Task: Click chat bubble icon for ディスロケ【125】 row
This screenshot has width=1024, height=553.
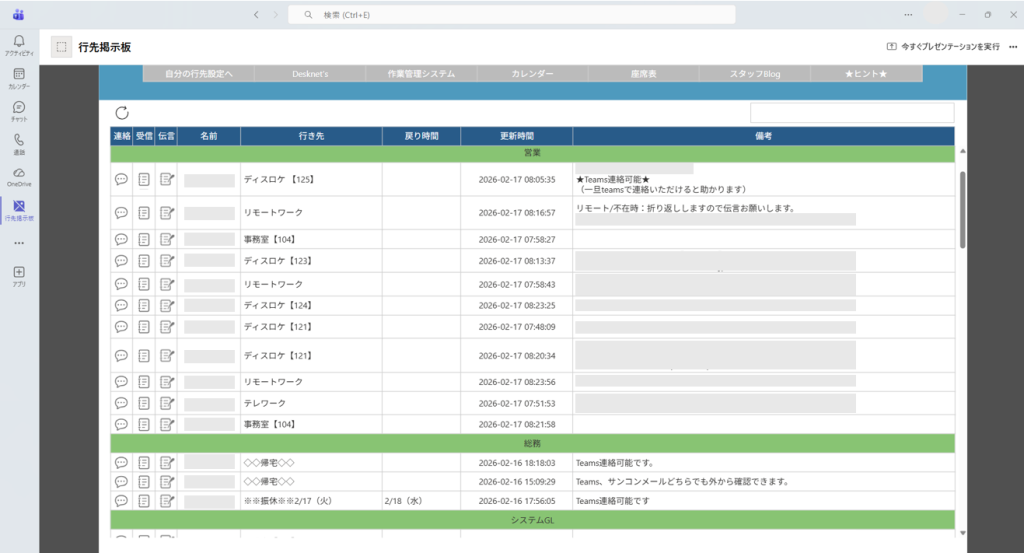Action: 121,180
